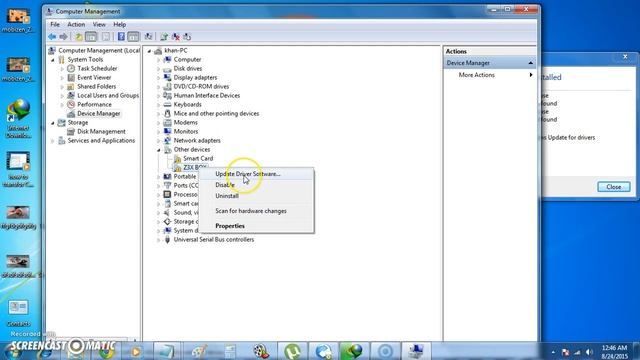The image size is (640, 360).
Task: Select the khan-PC root device node
Action: click(176, 50)
